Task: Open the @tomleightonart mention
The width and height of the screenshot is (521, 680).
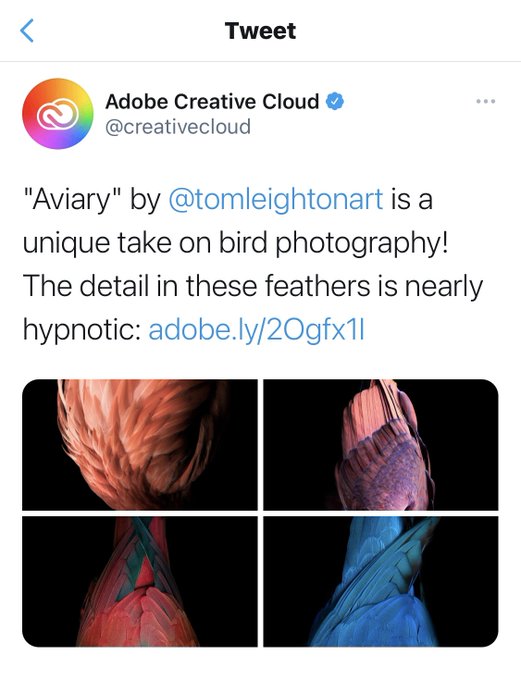Action: pyautogui.click(x=275, y=199)
